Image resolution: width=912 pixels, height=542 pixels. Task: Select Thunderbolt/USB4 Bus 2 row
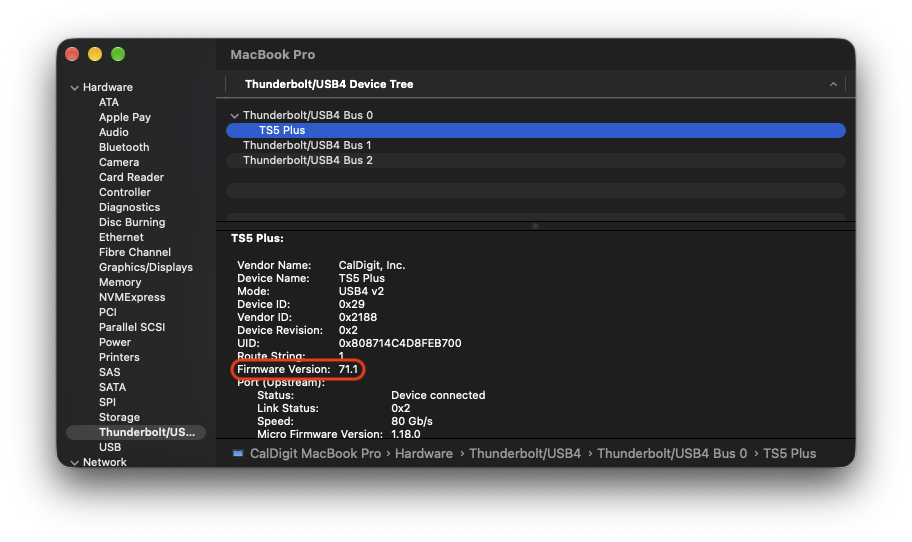[536, 161]
